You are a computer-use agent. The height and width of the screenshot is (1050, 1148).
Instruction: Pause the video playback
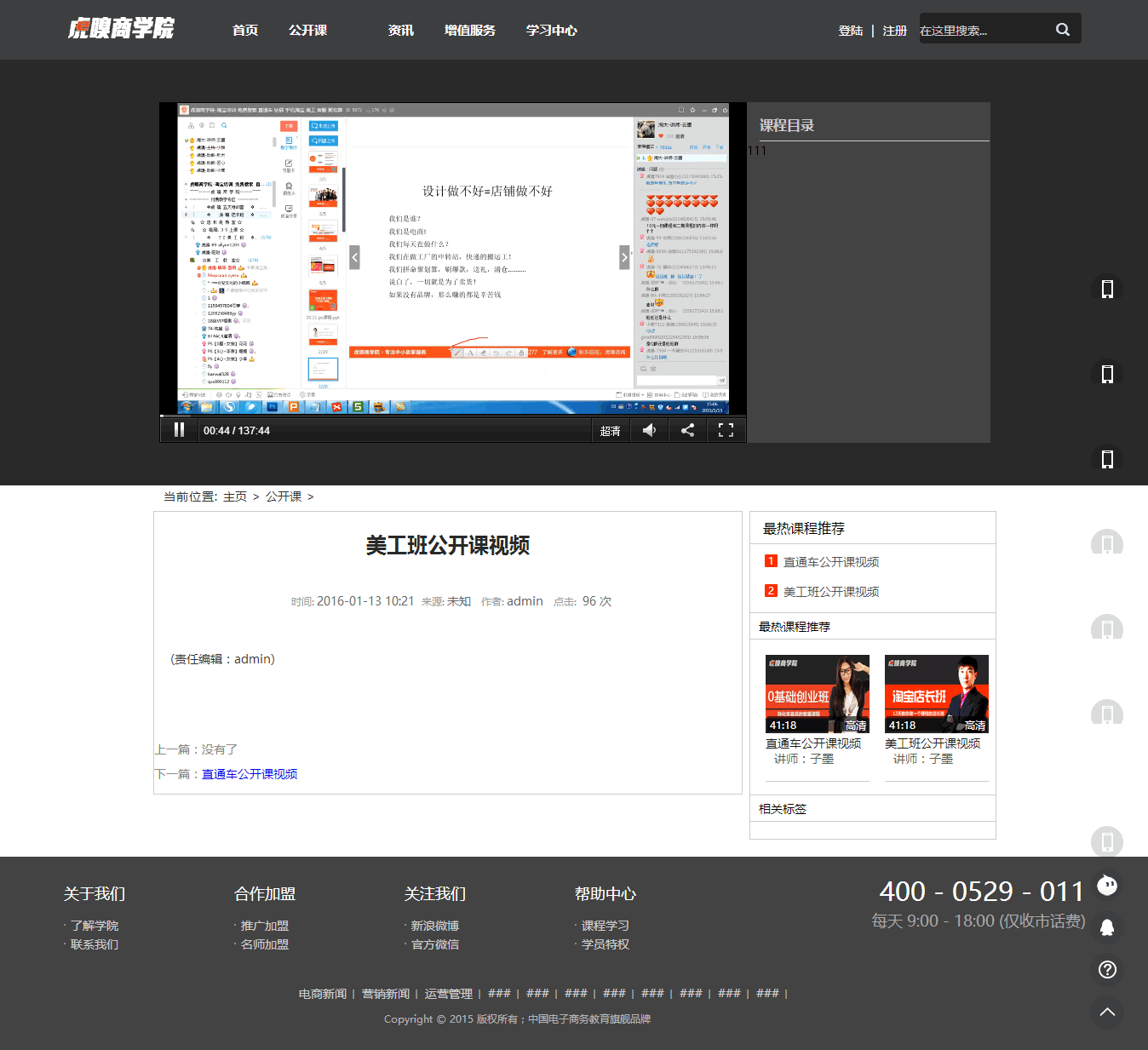click(x=179, y=430)
